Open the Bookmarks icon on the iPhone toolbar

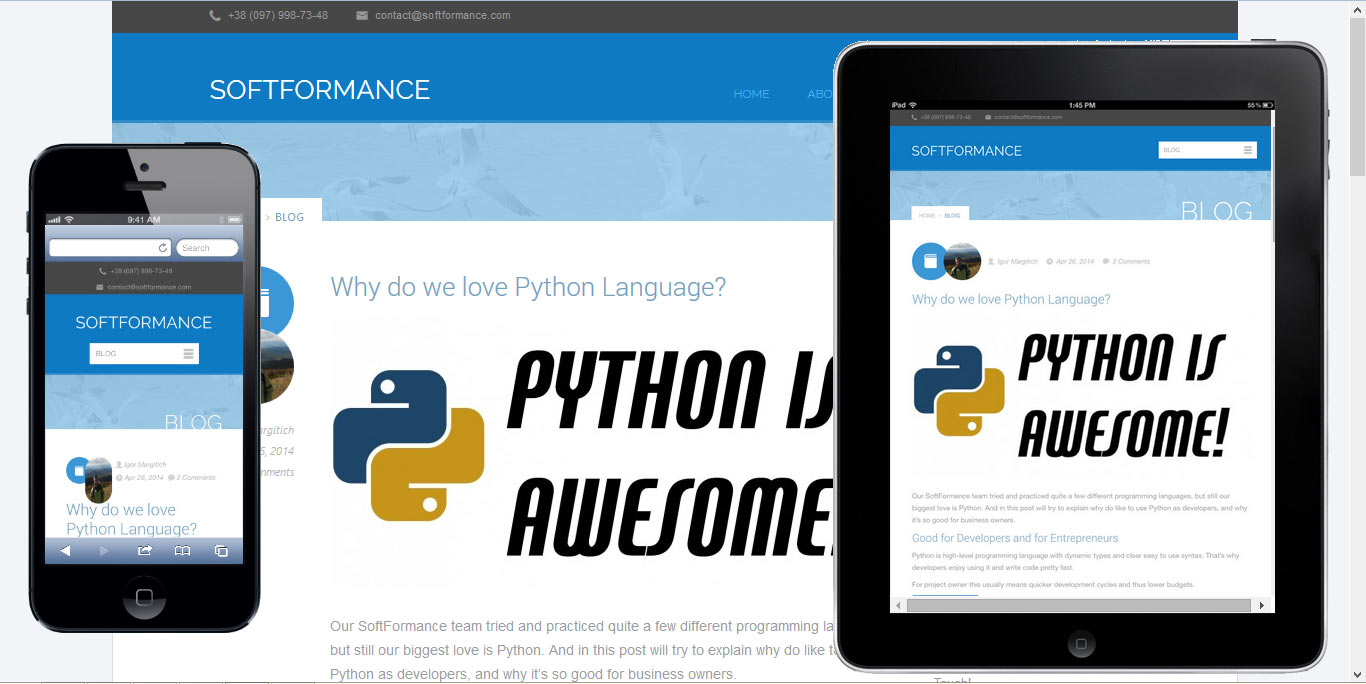(184, 550)
